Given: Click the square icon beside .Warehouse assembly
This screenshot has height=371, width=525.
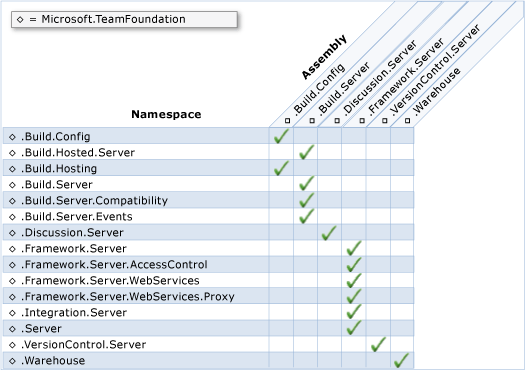Looking at the screenshot, I should click(407, 121).
